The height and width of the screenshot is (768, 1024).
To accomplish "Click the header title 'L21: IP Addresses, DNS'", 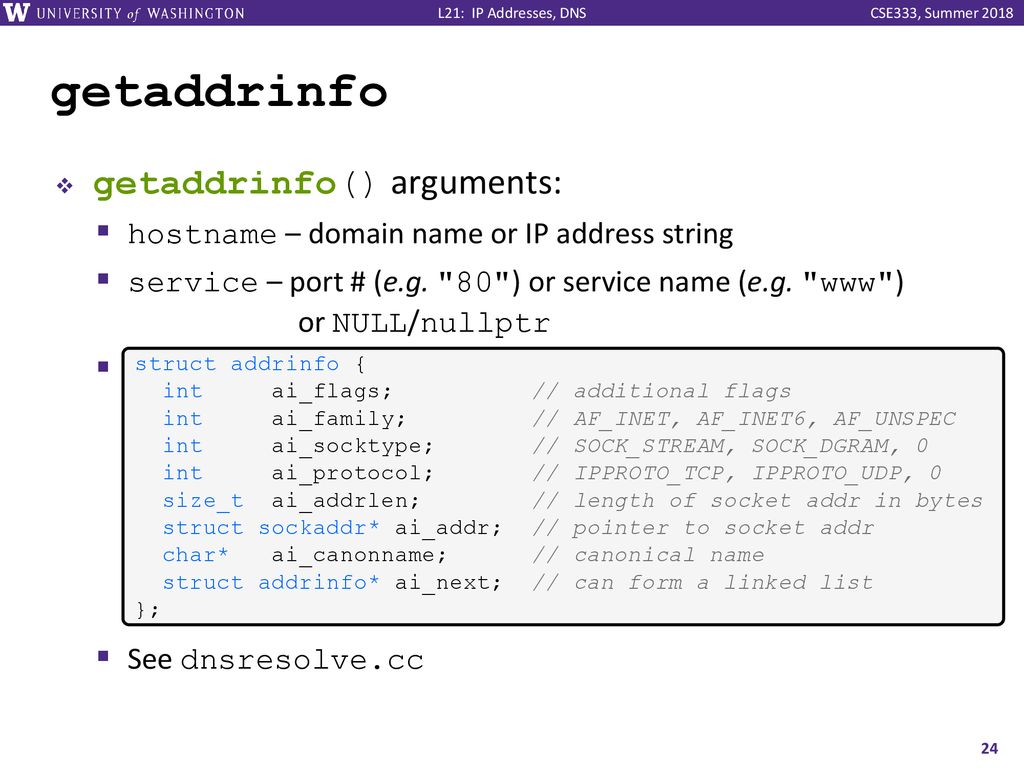I will click(512, 13).
